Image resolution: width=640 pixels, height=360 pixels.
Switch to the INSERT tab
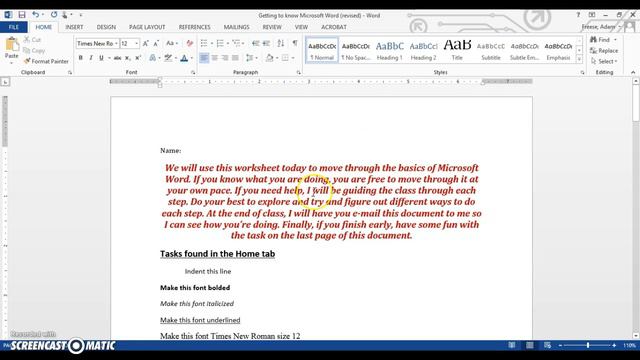coord(74,27)
